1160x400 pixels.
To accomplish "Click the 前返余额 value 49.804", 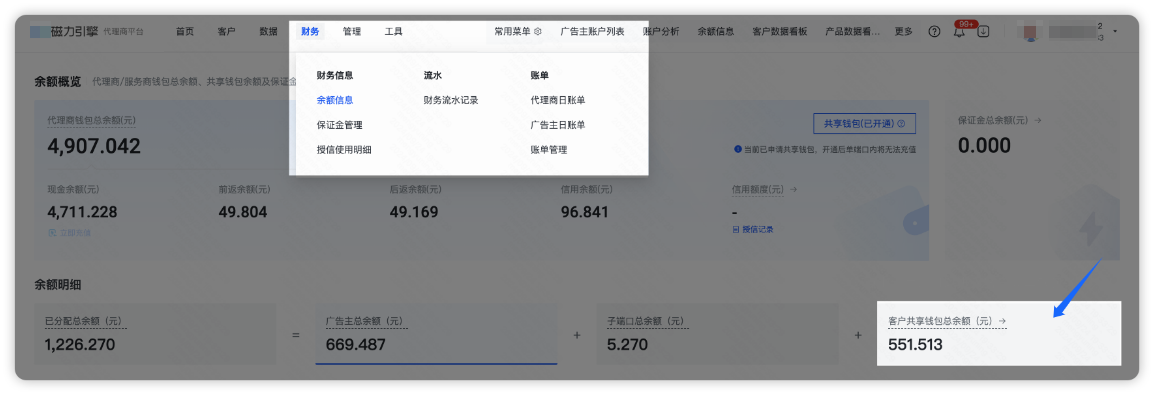I will (243, 213).
